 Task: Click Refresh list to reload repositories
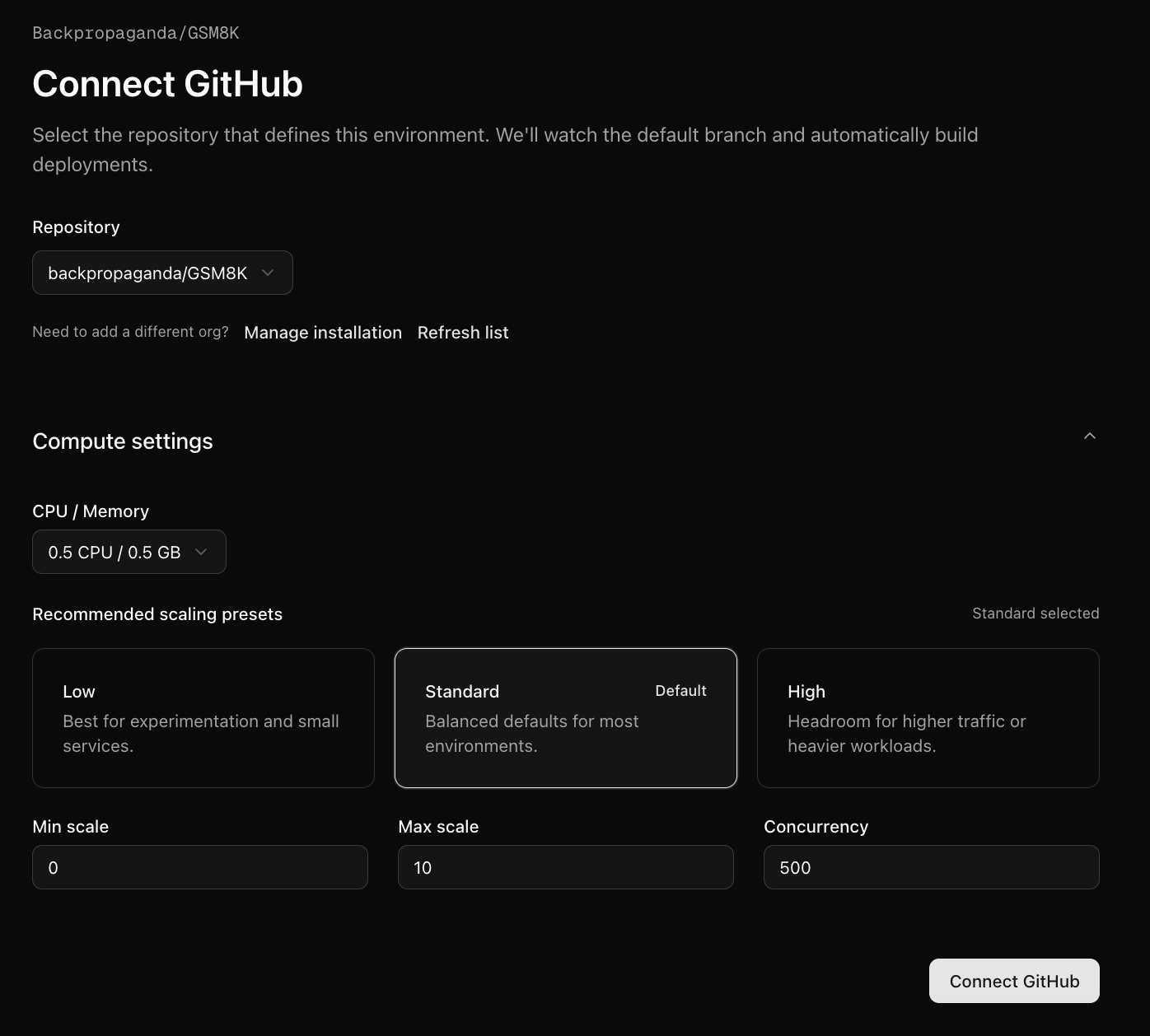tap(463, 332)
